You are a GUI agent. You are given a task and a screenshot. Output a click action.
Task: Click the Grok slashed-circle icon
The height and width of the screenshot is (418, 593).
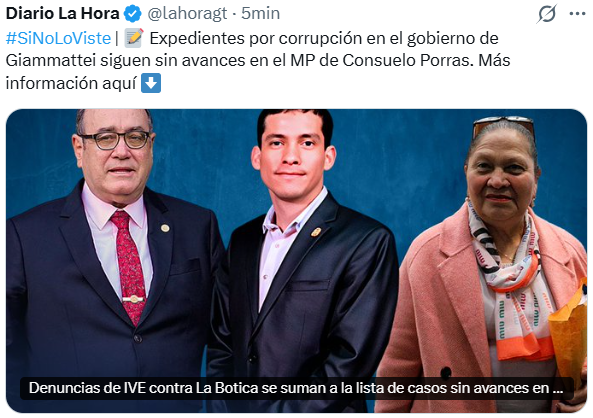[547, 14]
